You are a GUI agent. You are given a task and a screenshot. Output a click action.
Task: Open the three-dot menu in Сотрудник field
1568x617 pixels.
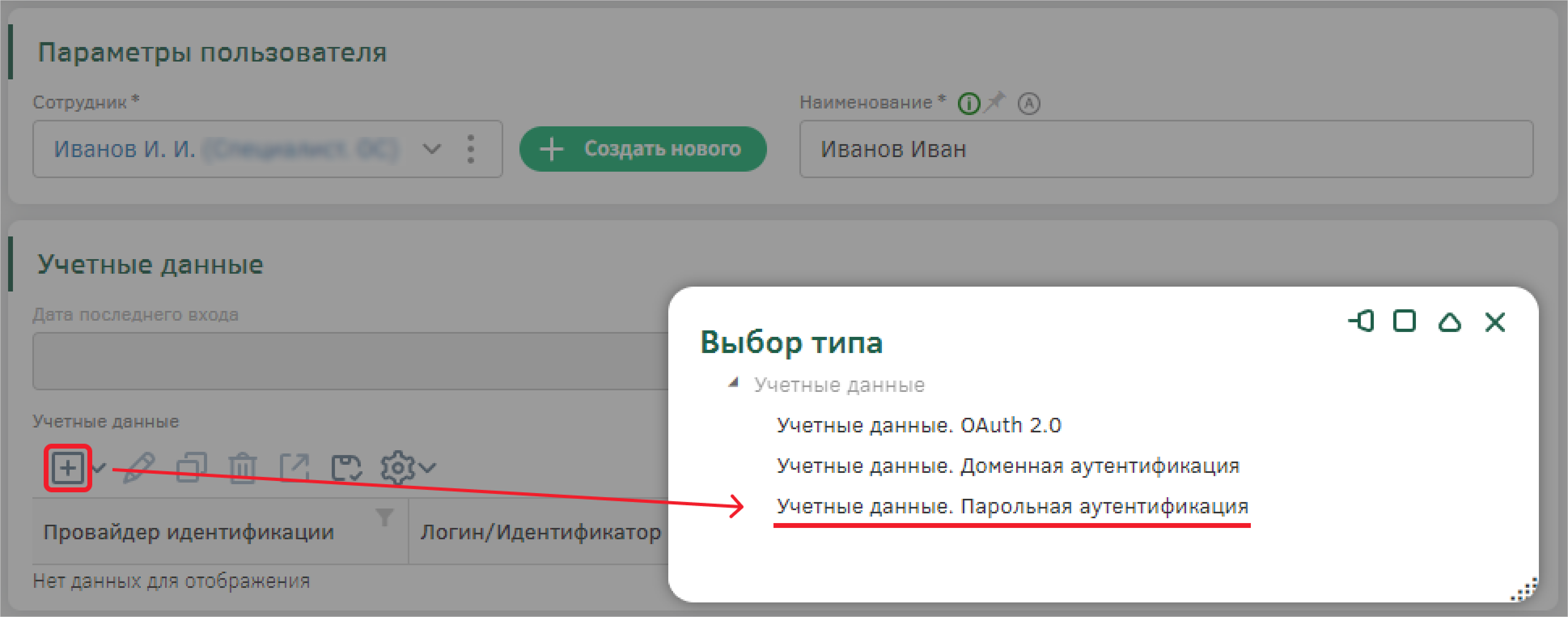470,149
